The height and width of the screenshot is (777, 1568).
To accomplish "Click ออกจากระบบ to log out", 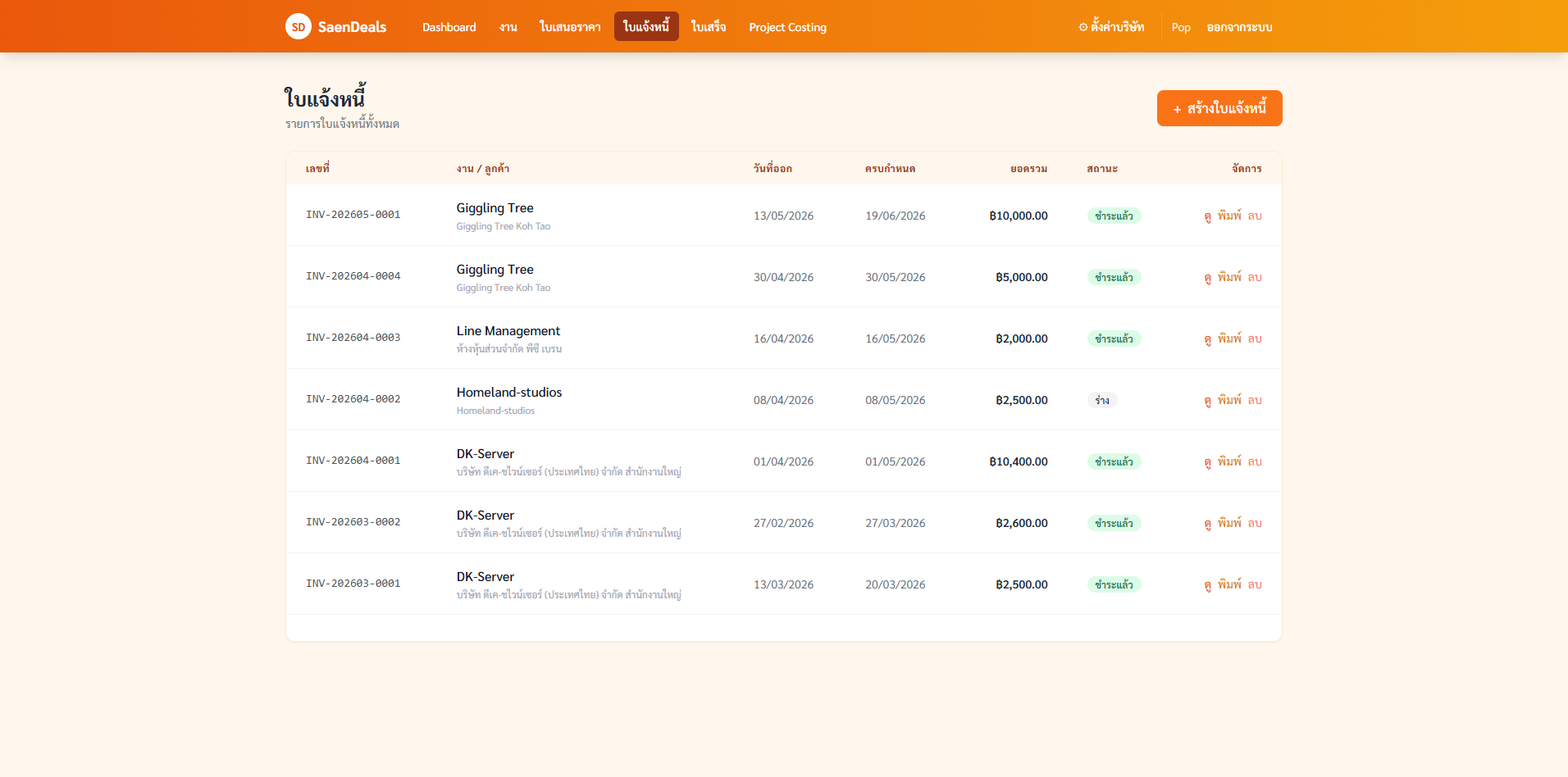I will pos(1239,27).
